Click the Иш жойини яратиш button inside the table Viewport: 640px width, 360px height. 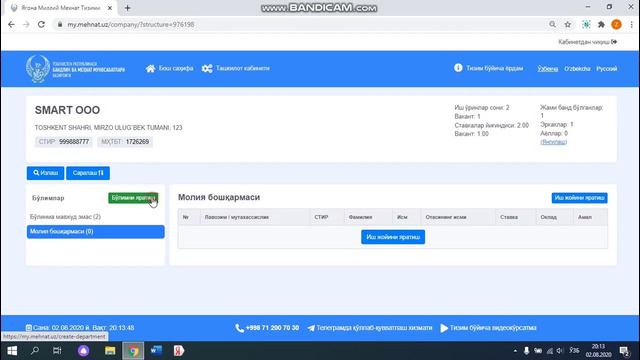tap(393, 237)
